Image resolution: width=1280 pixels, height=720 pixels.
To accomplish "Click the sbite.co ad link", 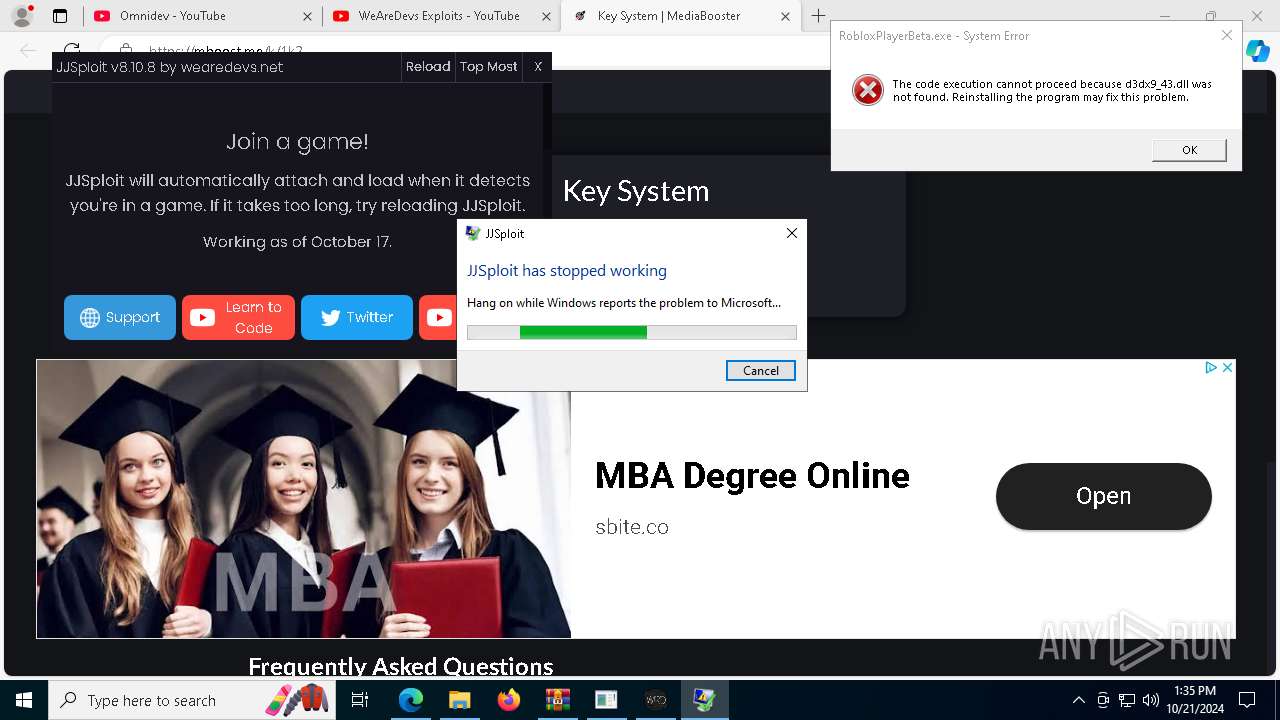I will tap(632, 527).
